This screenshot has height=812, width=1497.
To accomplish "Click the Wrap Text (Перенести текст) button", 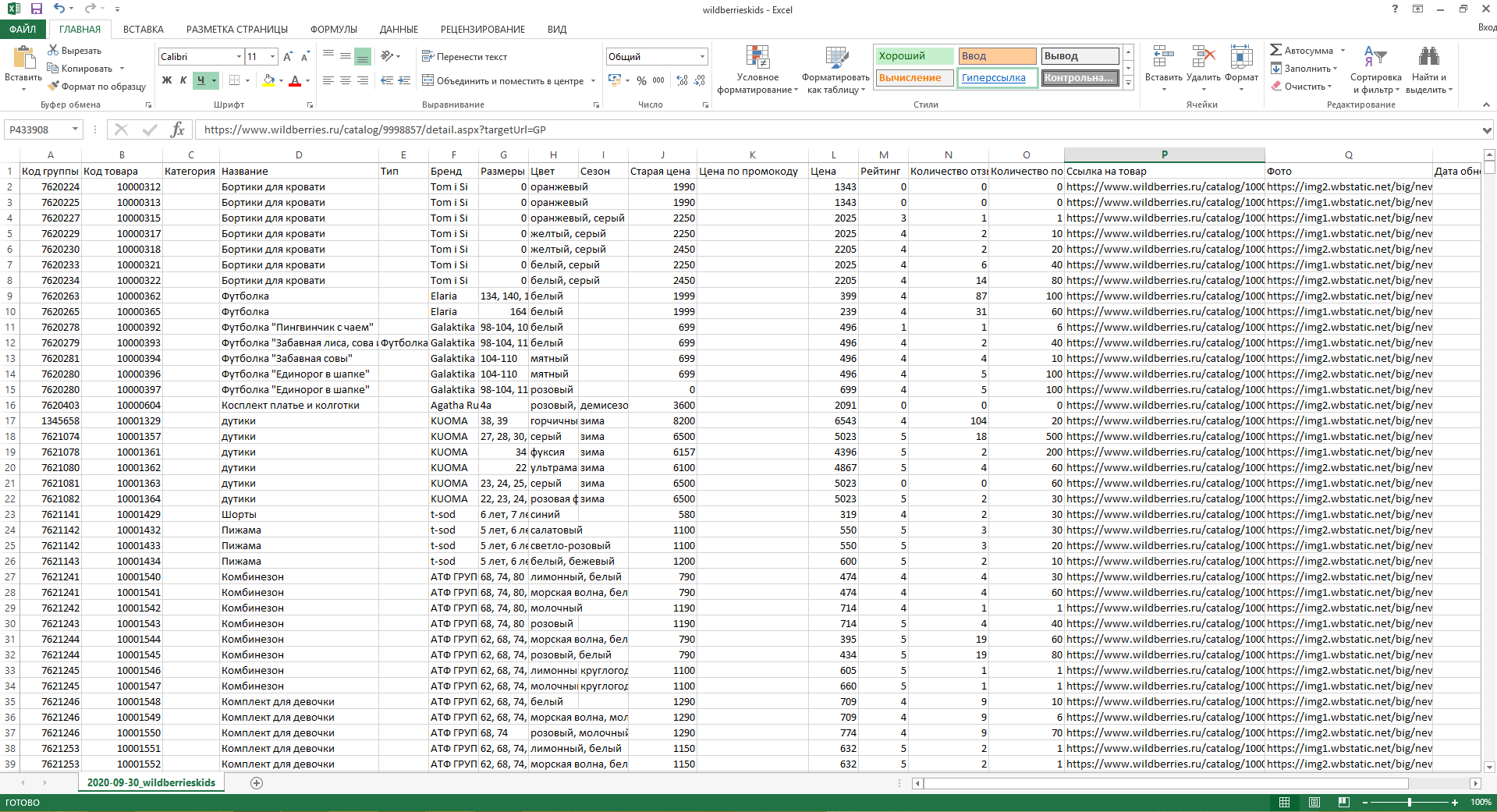I will [x=464, y=57].
